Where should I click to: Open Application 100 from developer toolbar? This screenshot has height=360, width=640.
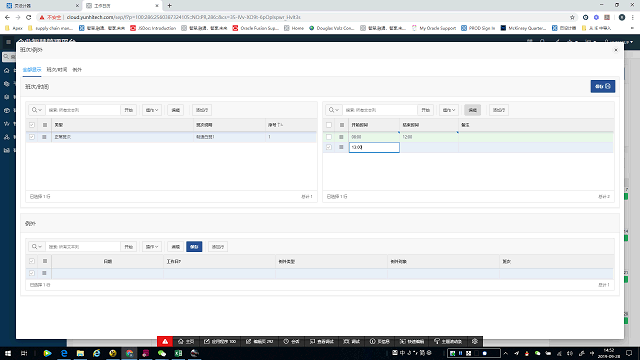tap(220, 341)
